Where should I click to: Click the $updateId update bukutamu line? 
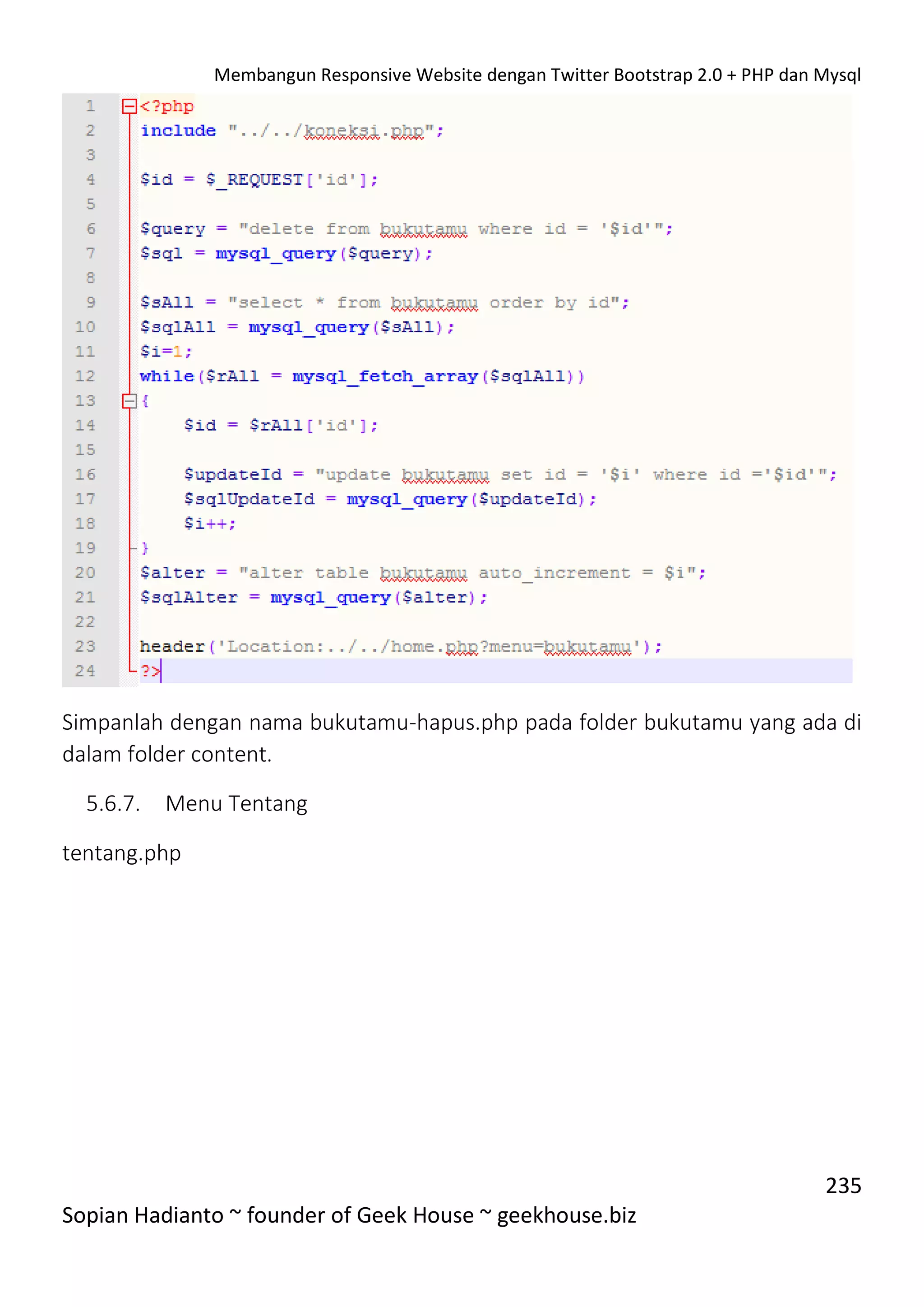[x=510, y=475]
